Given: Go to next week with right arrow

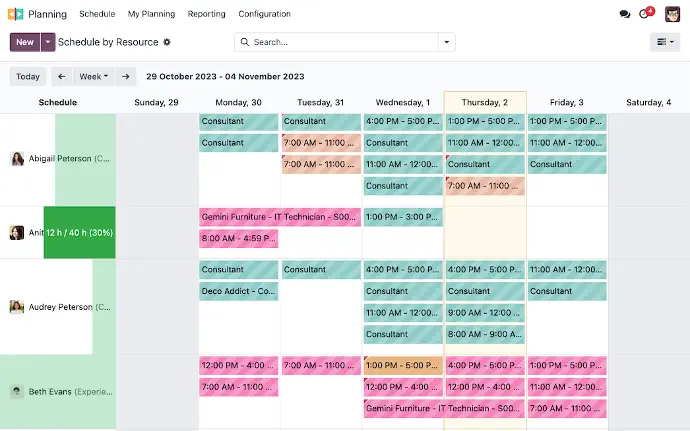Looking at the screenshot, I should click(126, 76).
